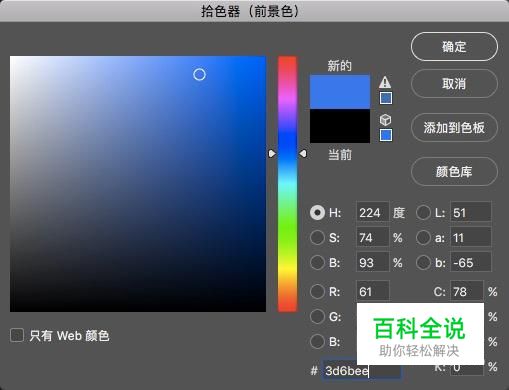Click the saturation field showing 74
This screenshot has width=509, height=390.
click(373, 238)
